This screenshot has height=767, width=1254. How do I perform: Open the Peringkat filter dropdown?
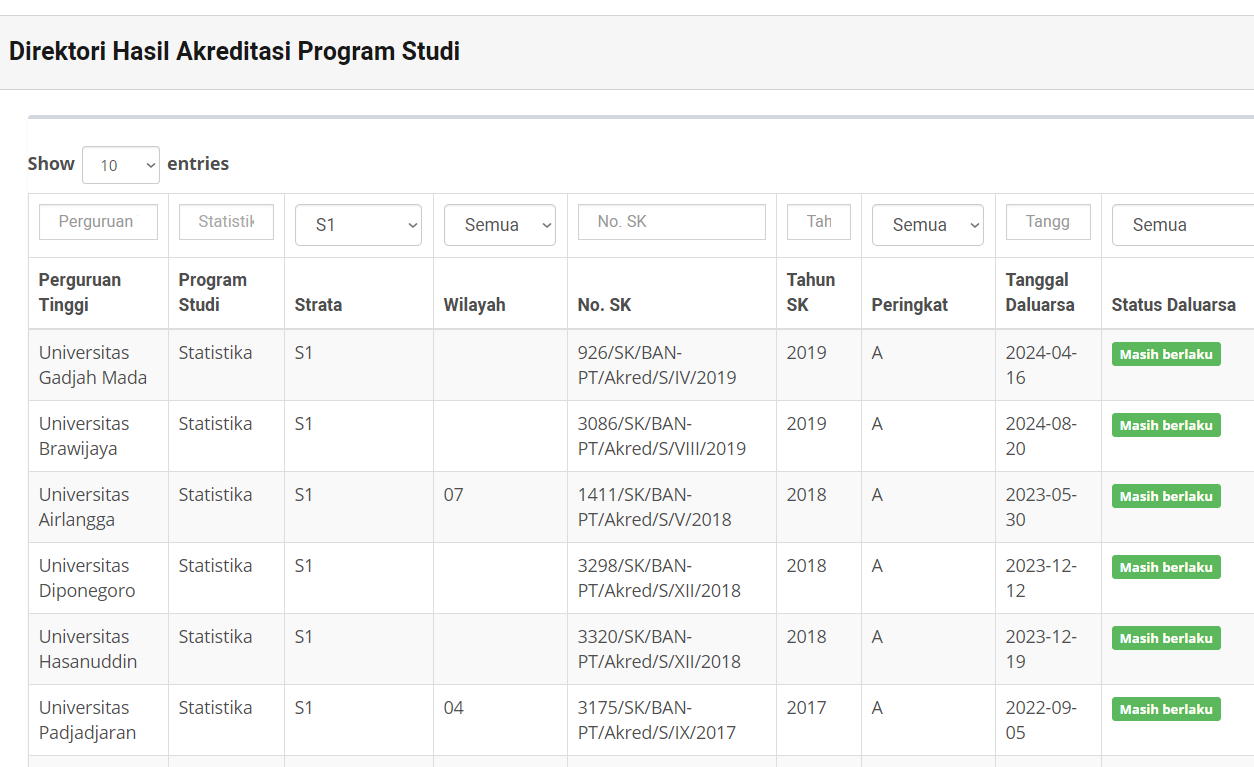pyautogui.click(x=927, y=225)
